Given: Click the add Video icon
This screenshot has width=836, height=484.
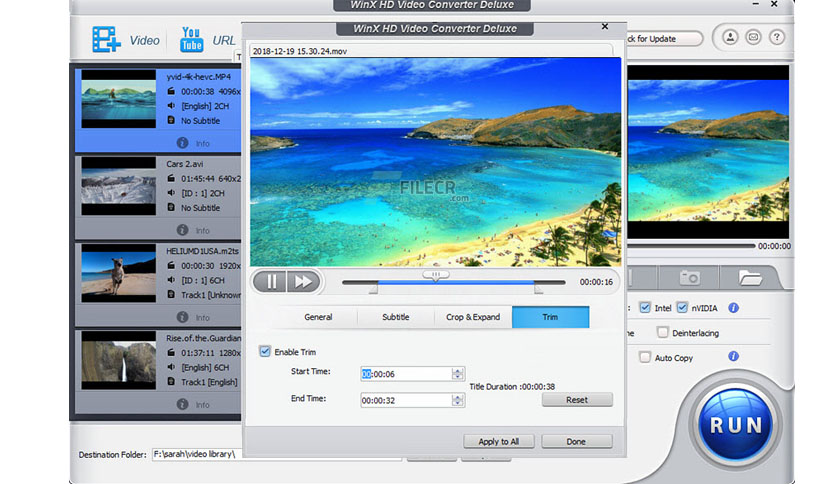Looking at the screenshot, I should click(x=106, y=39).
